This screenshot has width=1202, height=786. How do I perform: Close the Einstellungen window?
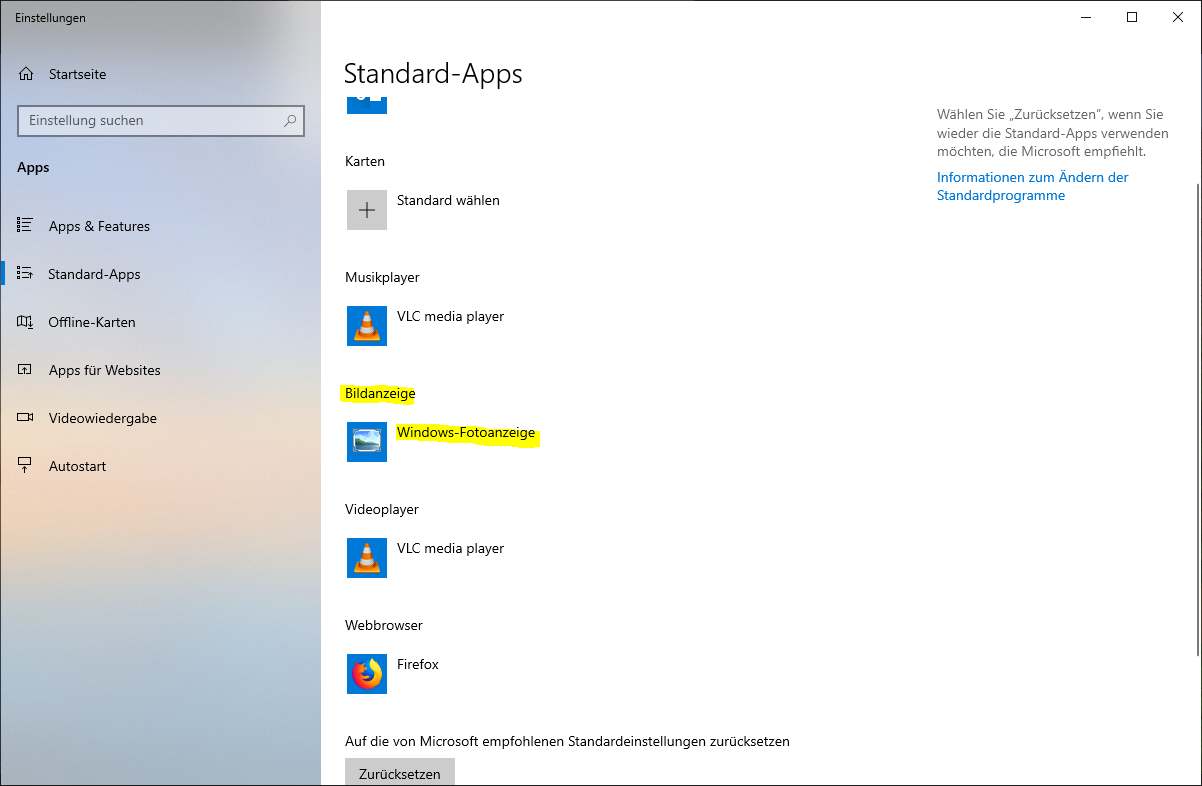click(x=1178, y=17)
